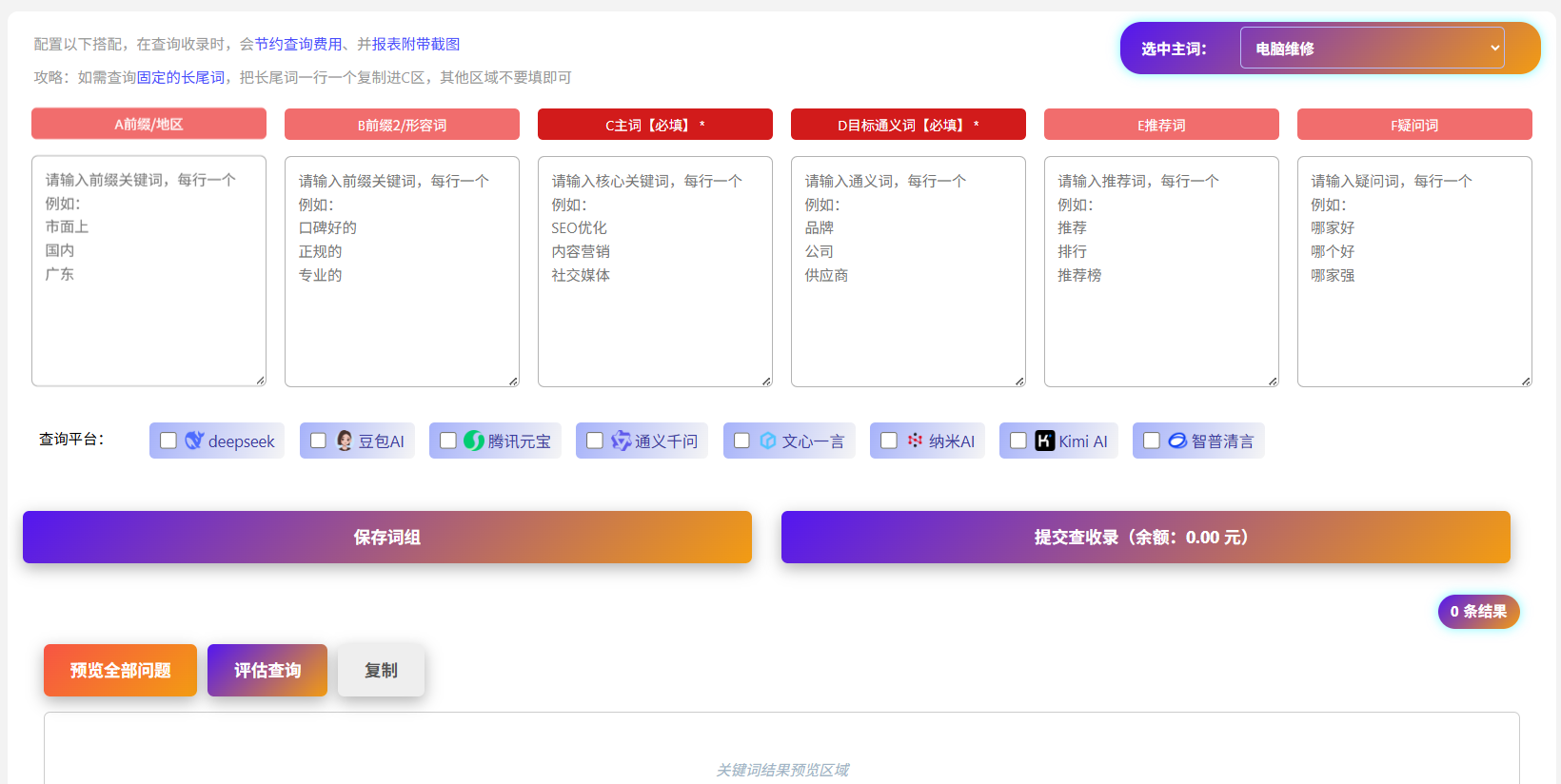
Task: Click the Kimi AI black K icon
Action: tap(1045, 441)
